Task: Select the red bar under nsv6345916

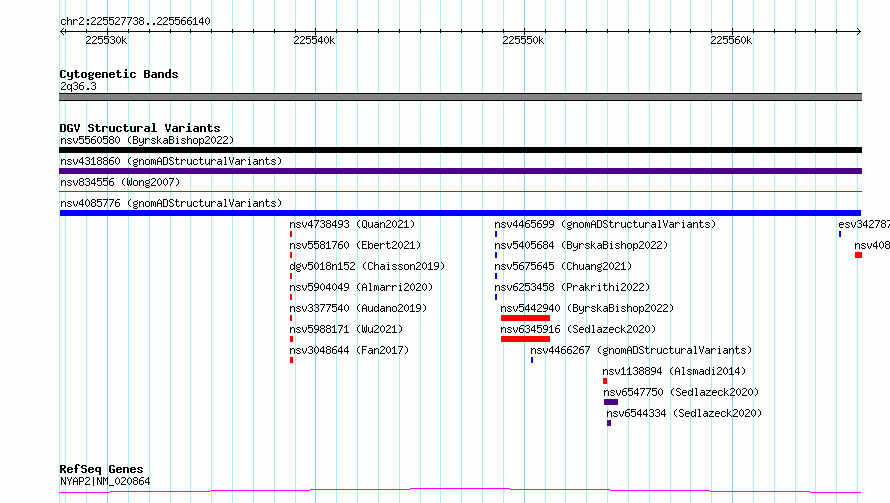Action: point(525,339)
